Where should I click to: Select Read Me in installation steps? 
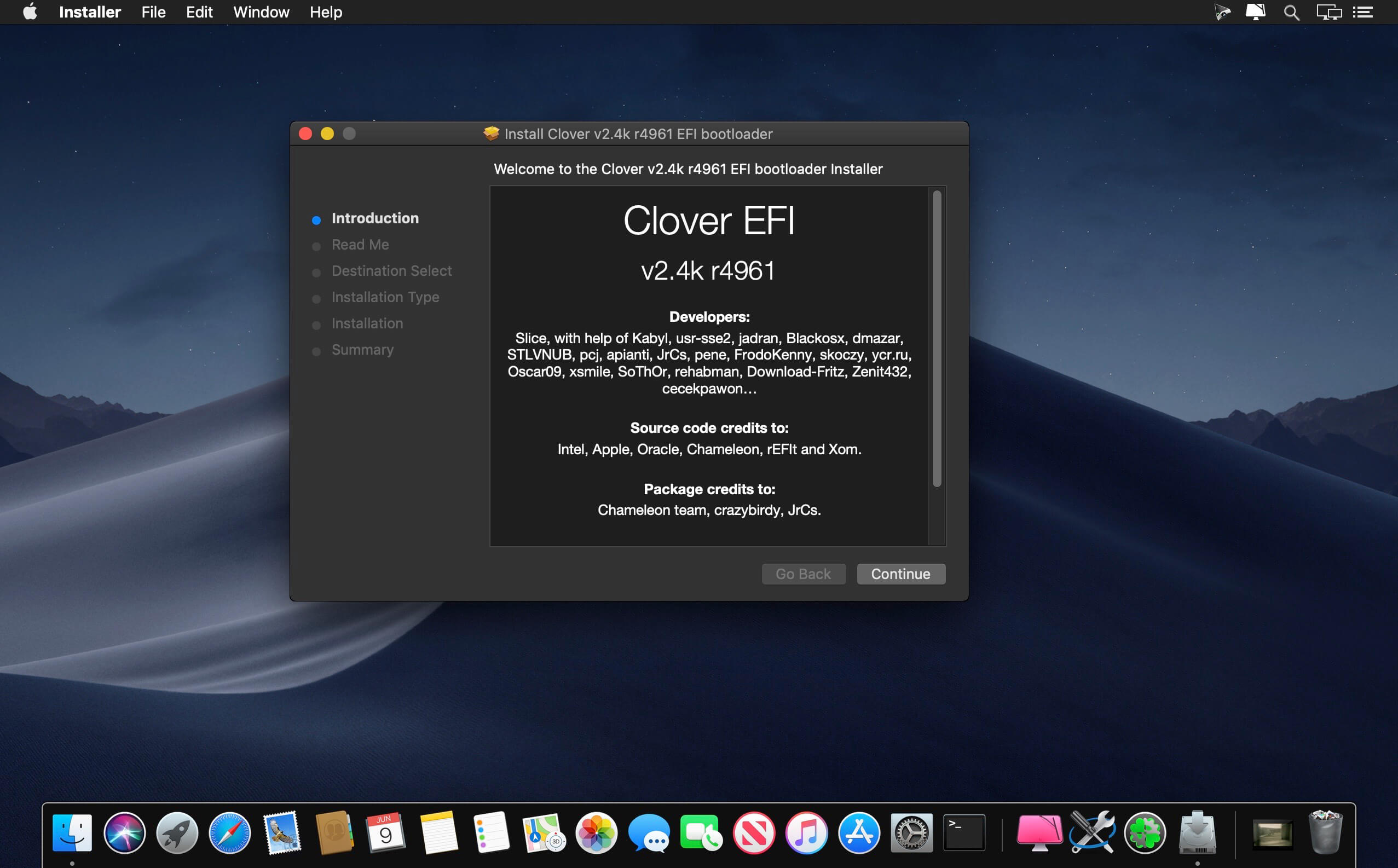coord(360,244)
